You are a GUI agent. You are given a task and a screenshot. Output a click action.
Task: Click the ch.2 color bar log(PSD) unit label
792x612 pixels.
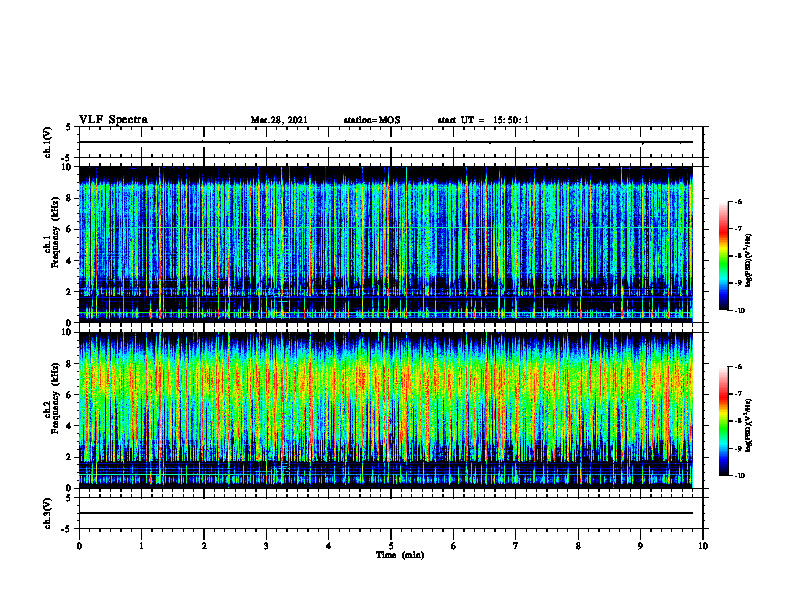pos(749,425)
